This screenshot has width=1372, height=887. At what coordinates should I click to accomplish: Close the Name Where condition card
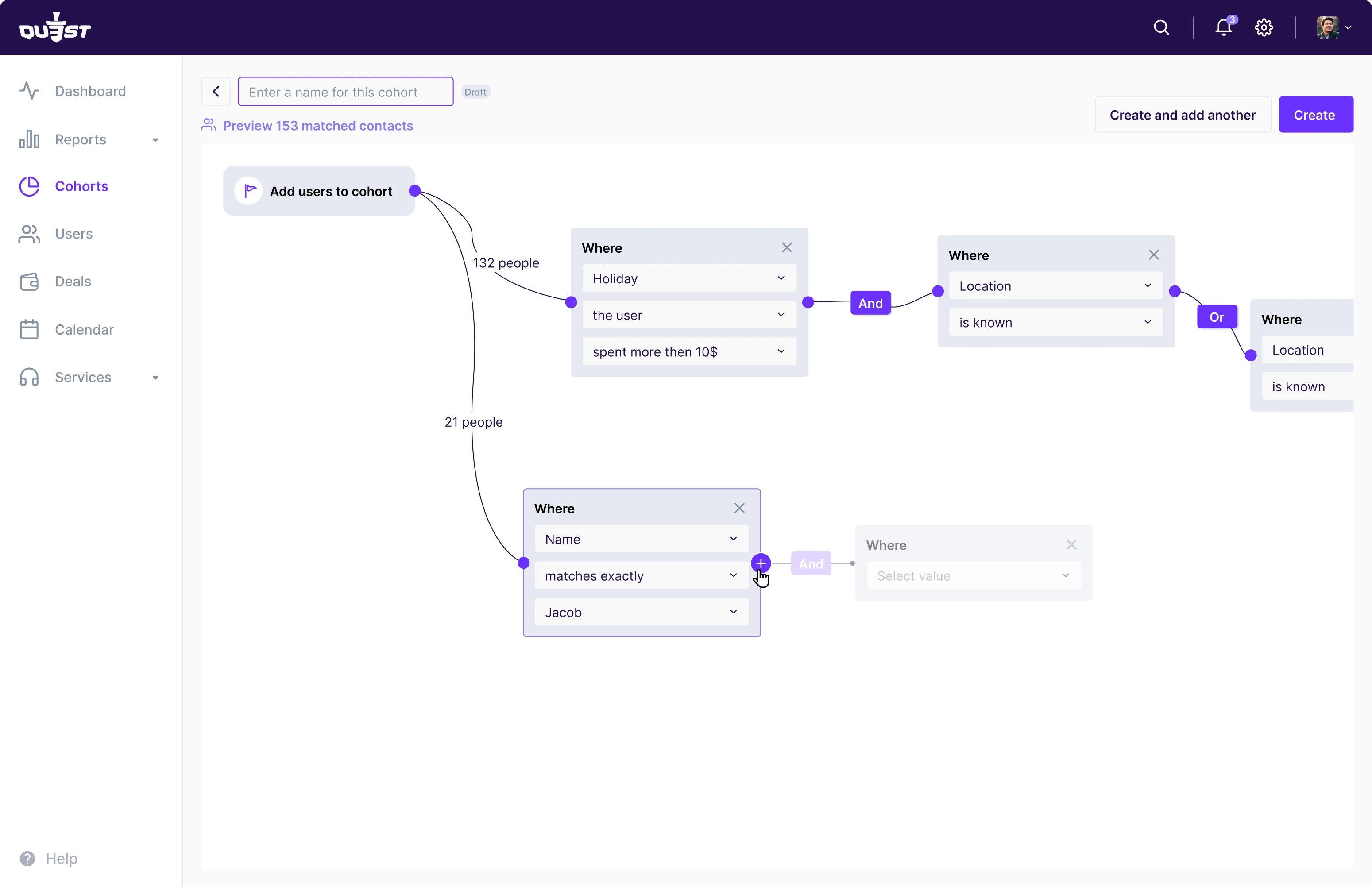pyautogui.click(x=739, y=508)
